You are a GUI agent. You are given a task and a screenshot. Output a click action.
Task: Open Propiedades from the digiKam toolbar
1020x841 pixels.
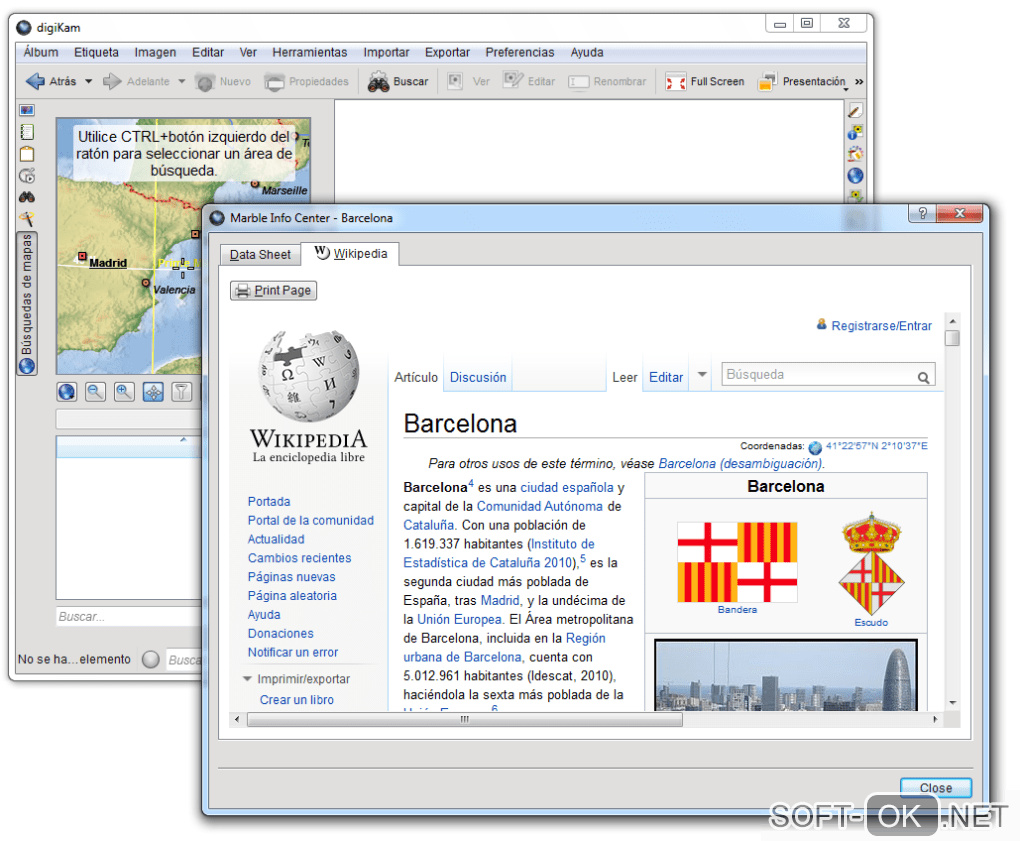click(x=306, y=81)
